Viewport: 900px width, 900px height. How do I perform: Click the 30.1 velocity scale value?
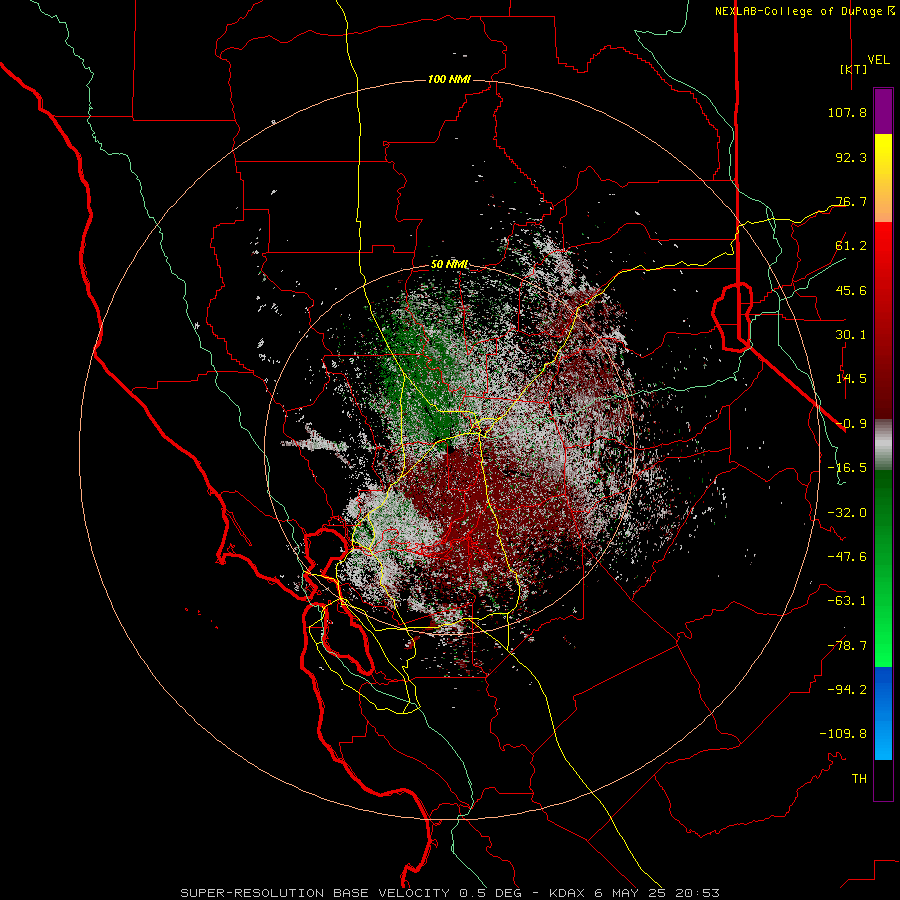(x=851, y=335)
